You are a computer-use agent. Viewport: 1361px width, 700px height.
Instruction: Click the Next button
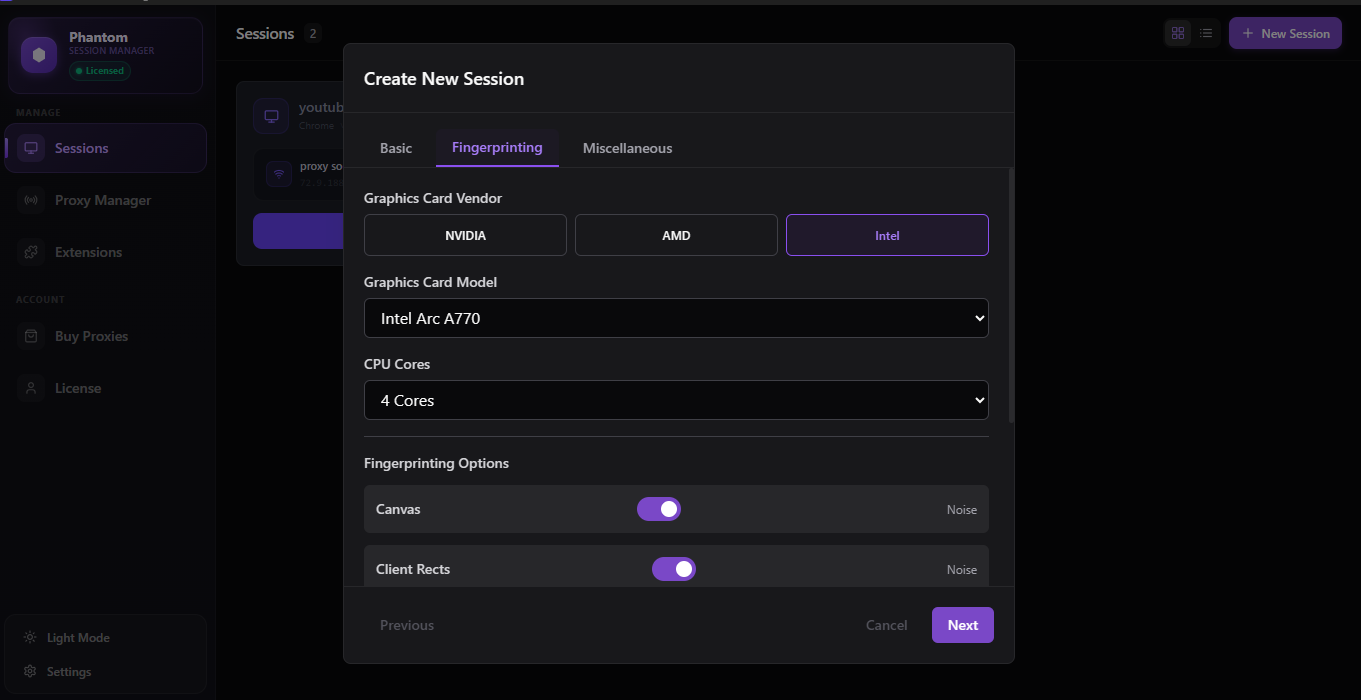tap(963, 625)
